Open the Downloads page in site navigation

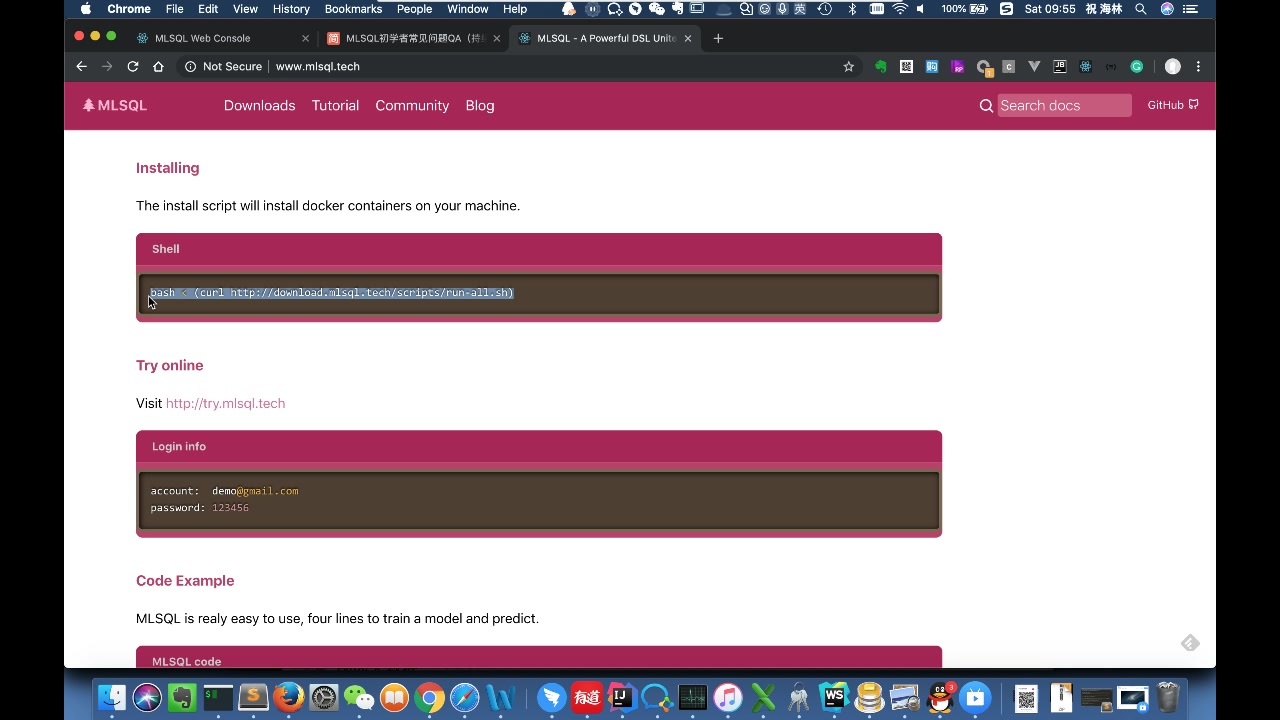pyautogui.click(x=259, y=106)
